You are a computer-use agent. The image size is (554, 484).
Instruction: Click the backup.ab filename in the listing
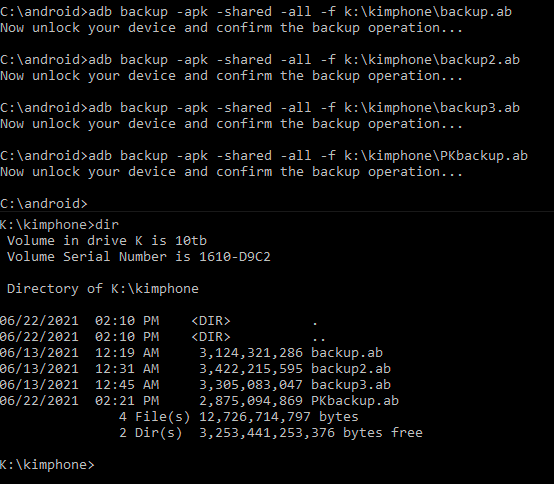tap(347, 353)
